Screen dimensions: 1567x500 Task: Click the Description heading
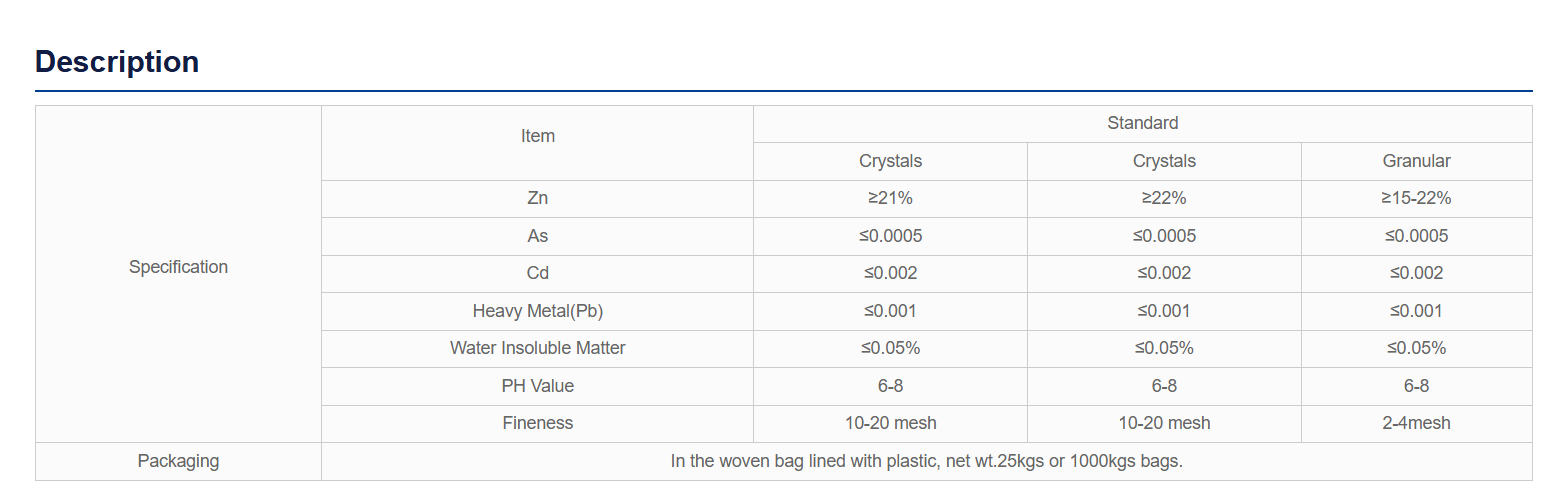tap(117, 62)
